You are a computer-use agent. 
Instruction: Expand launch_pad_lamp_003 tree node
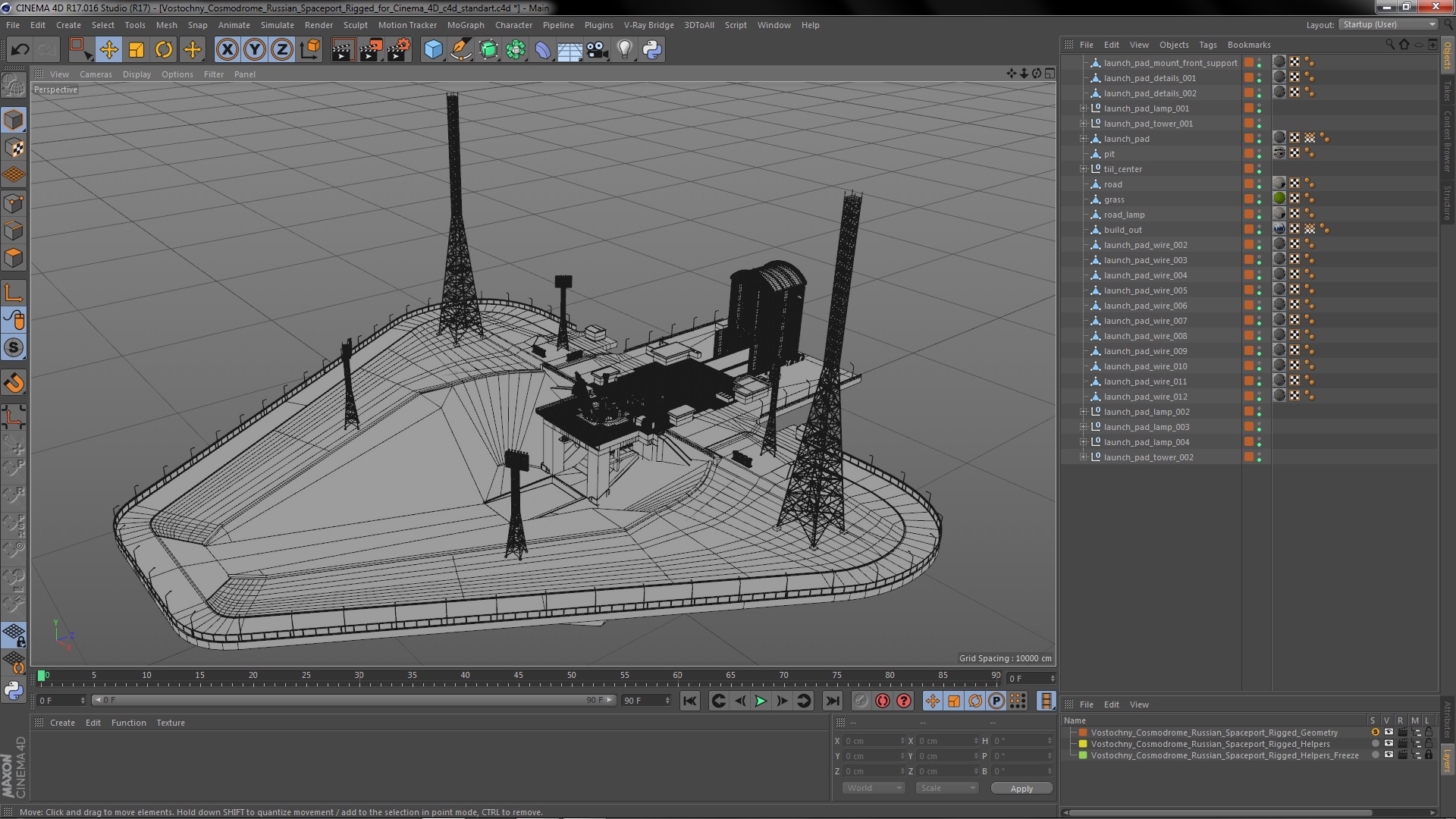point(1083,427)
